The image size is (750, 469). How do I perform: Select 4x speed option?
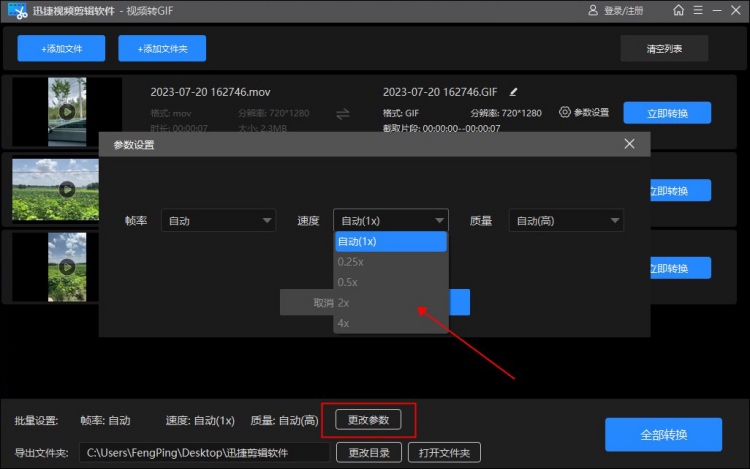(391, 323)
